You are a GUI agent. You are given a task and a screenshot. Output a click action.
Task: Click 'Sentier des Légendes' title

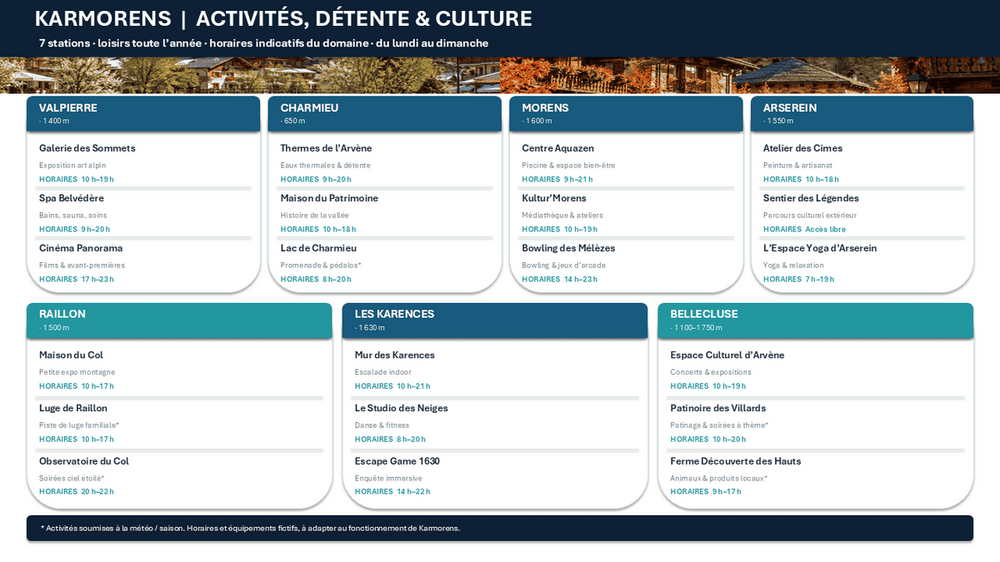(811, 198)
